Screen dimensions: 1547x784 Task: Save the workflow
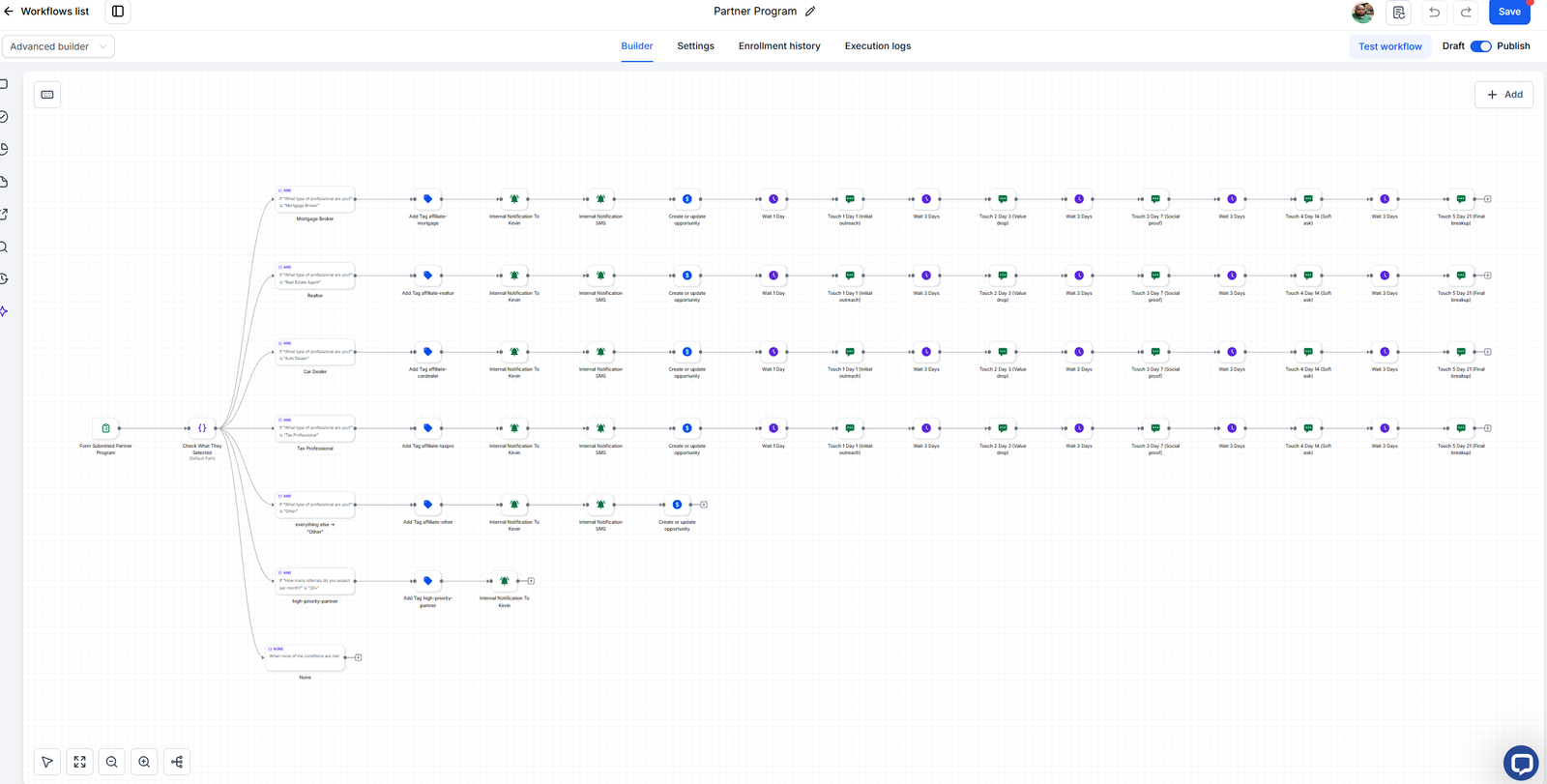(1509, 12)
